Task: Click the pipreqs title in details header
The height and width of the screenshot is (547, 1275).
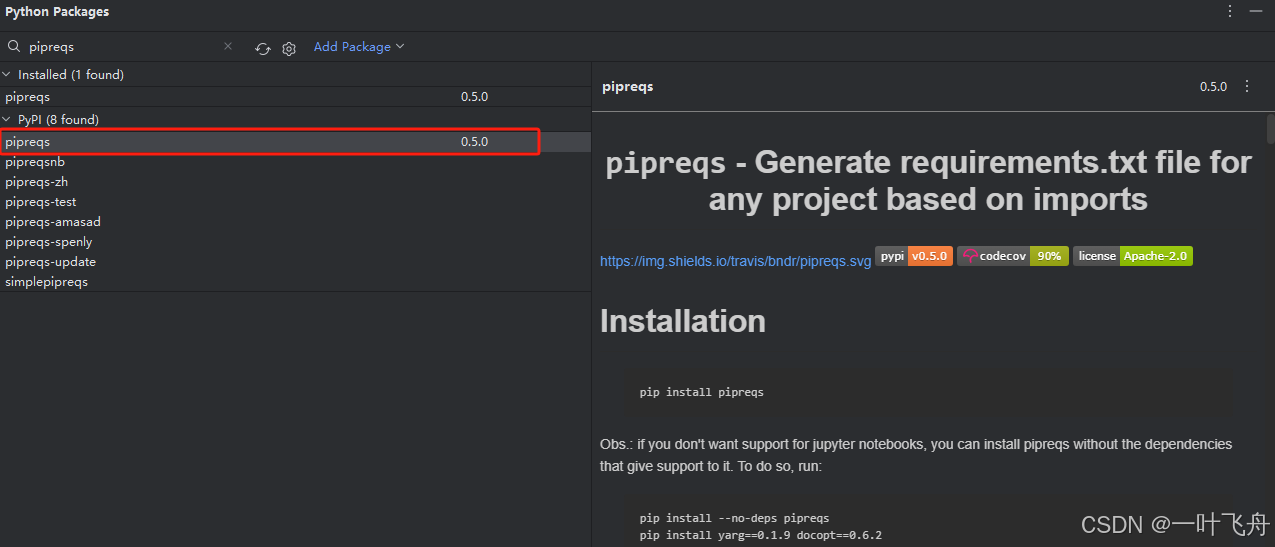Action: pos(628,87)
